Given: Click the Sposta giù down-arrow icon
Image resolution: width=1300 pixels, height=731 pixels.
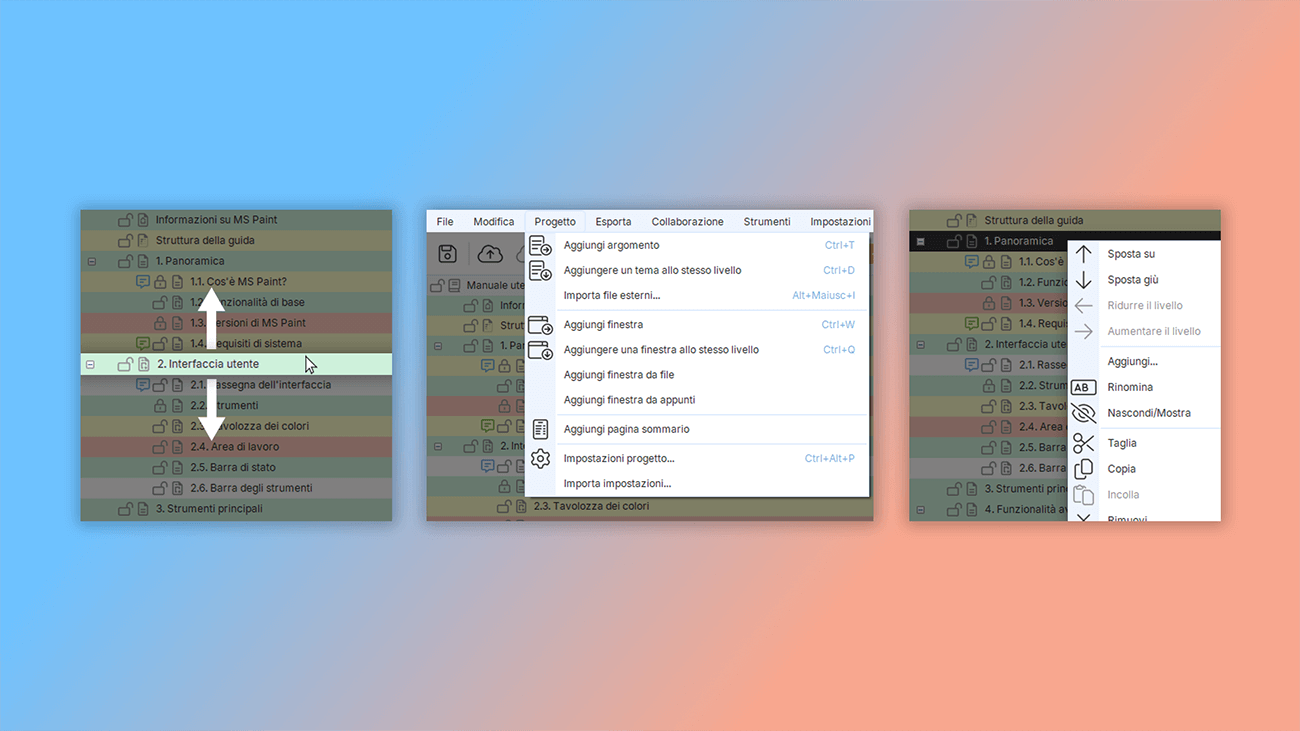Looking at the screenshot, I should tap(1084, 279).
